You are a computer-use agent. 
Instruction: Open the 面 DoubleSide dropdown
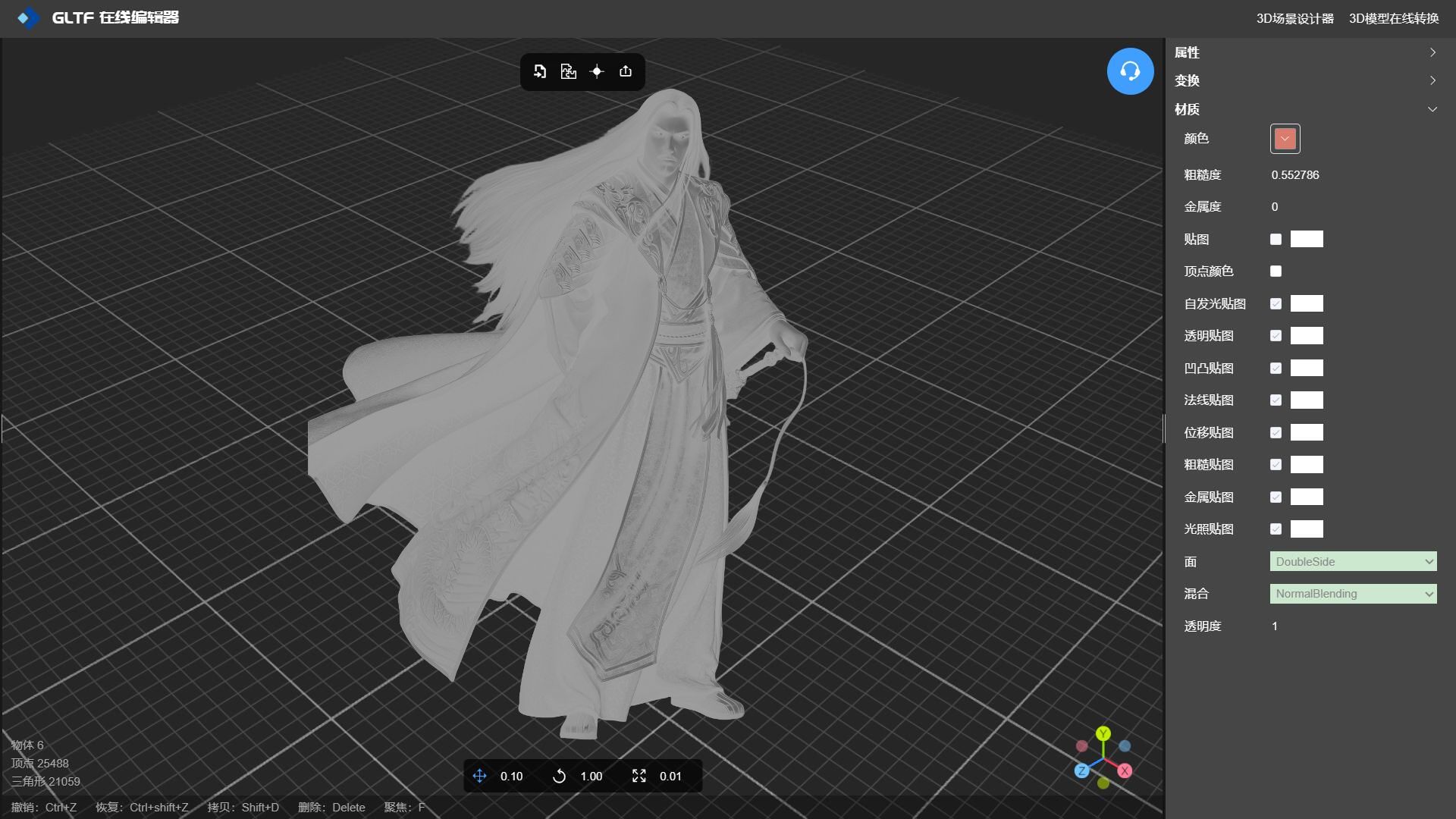pyautogui.click(x=1353, y=562)
